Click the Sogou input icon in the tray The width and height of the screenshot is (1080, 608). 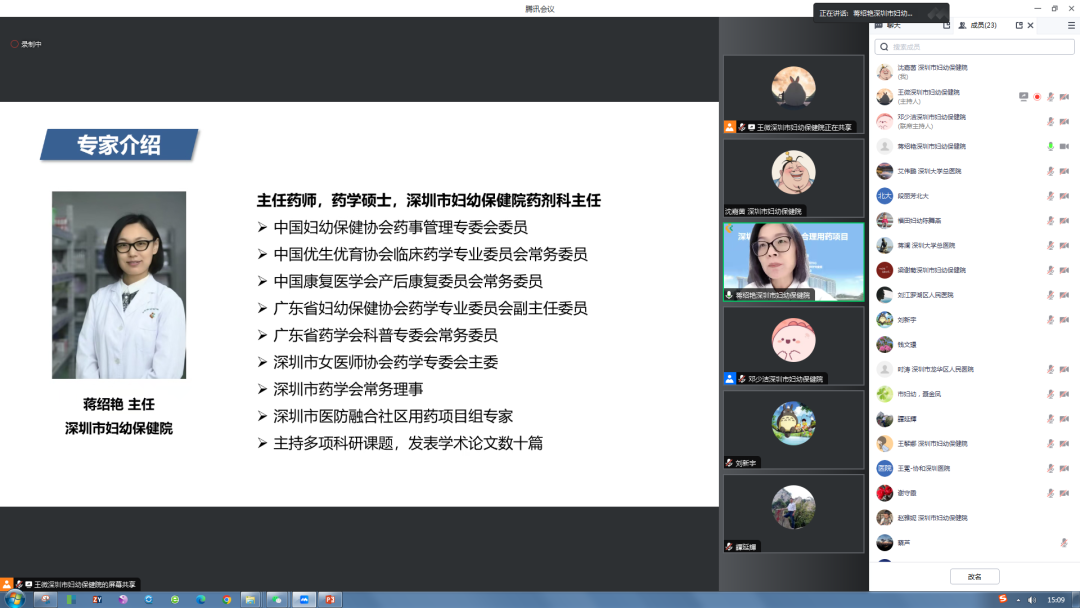pos(1002,600)
